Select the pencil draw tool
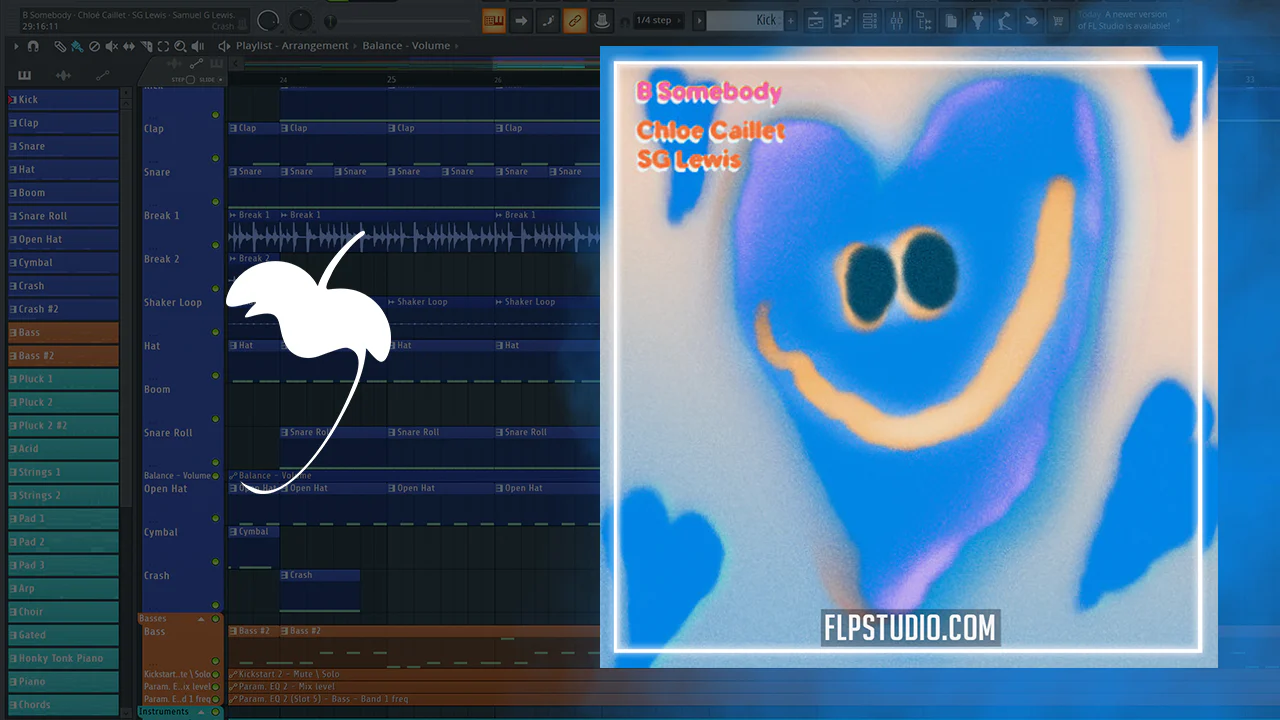The width and height of the screenshot is (1280, 720). 60,46
